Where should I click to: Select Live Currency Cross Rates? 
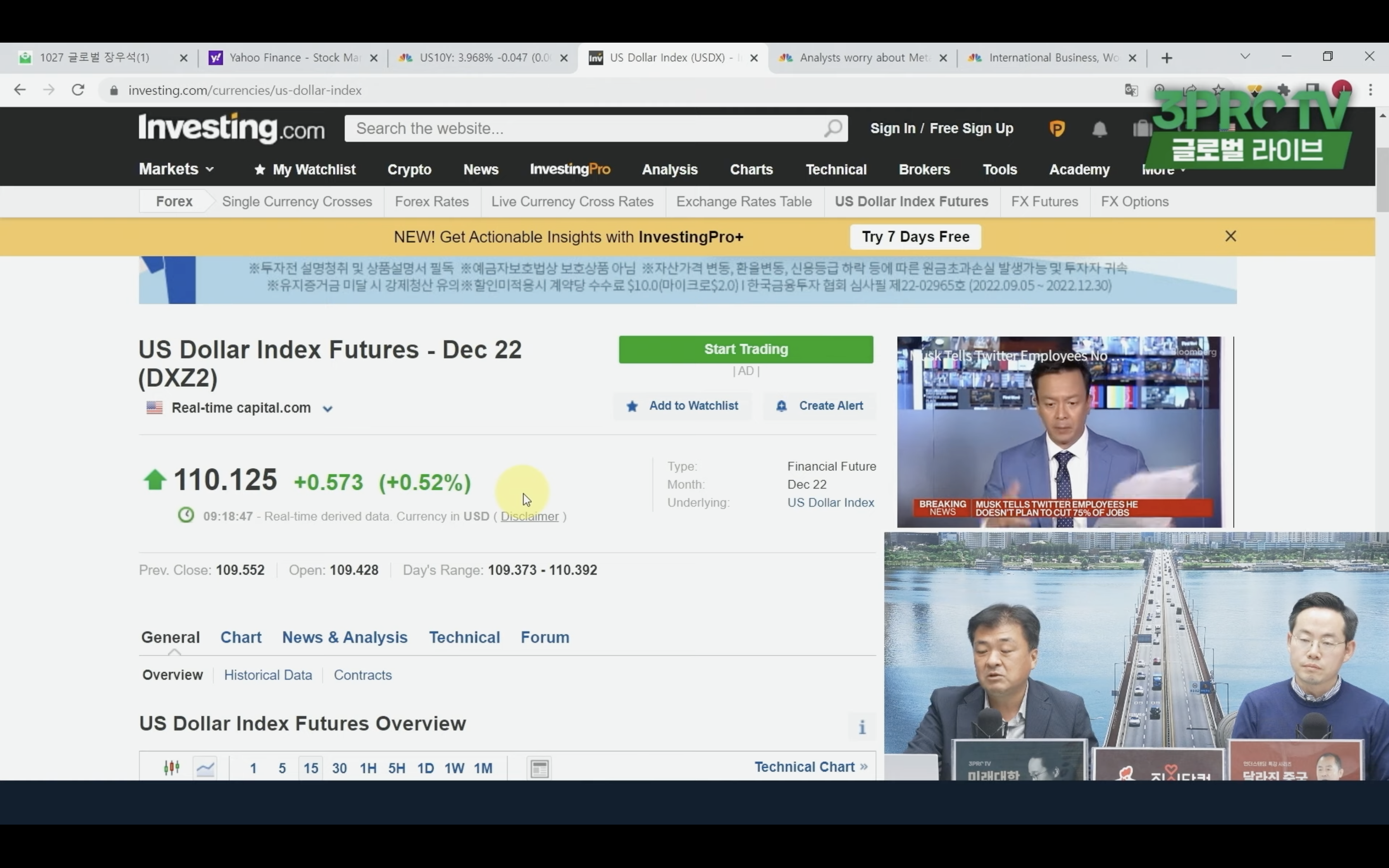click(x=572, y=201)
